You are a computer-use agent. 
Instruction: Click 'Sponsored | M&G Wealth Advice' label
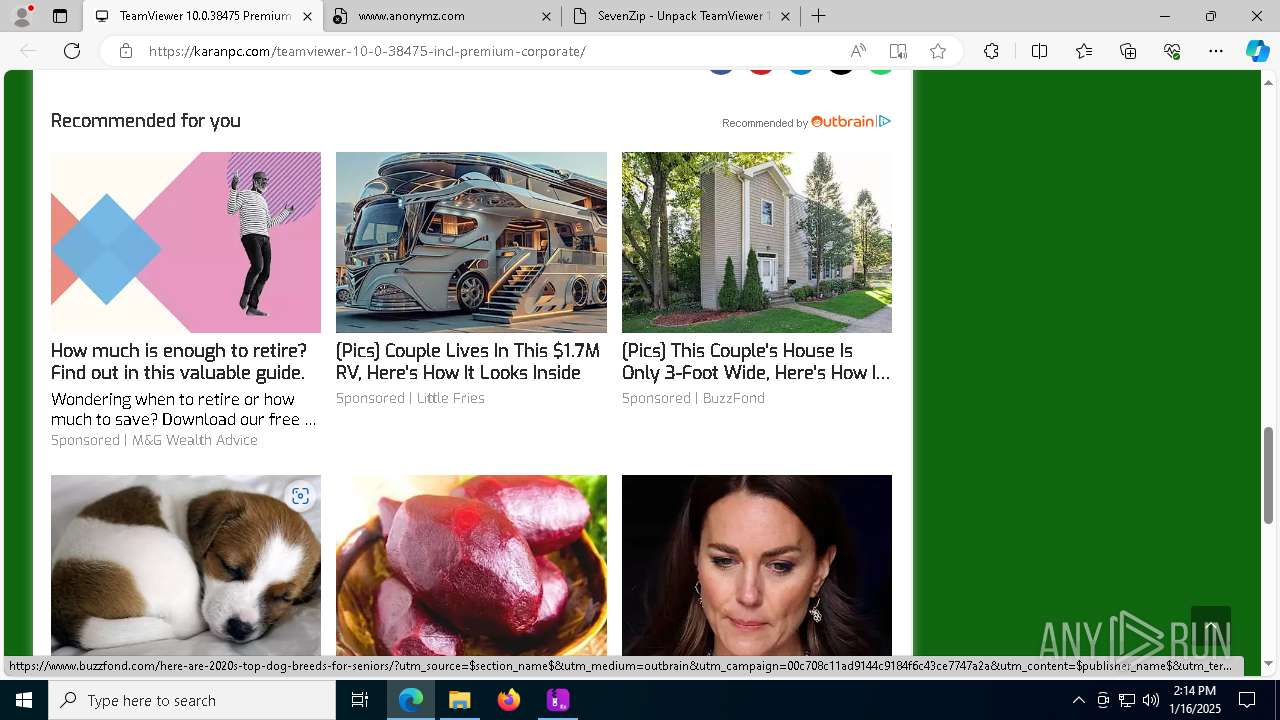[x=154, y=440]
